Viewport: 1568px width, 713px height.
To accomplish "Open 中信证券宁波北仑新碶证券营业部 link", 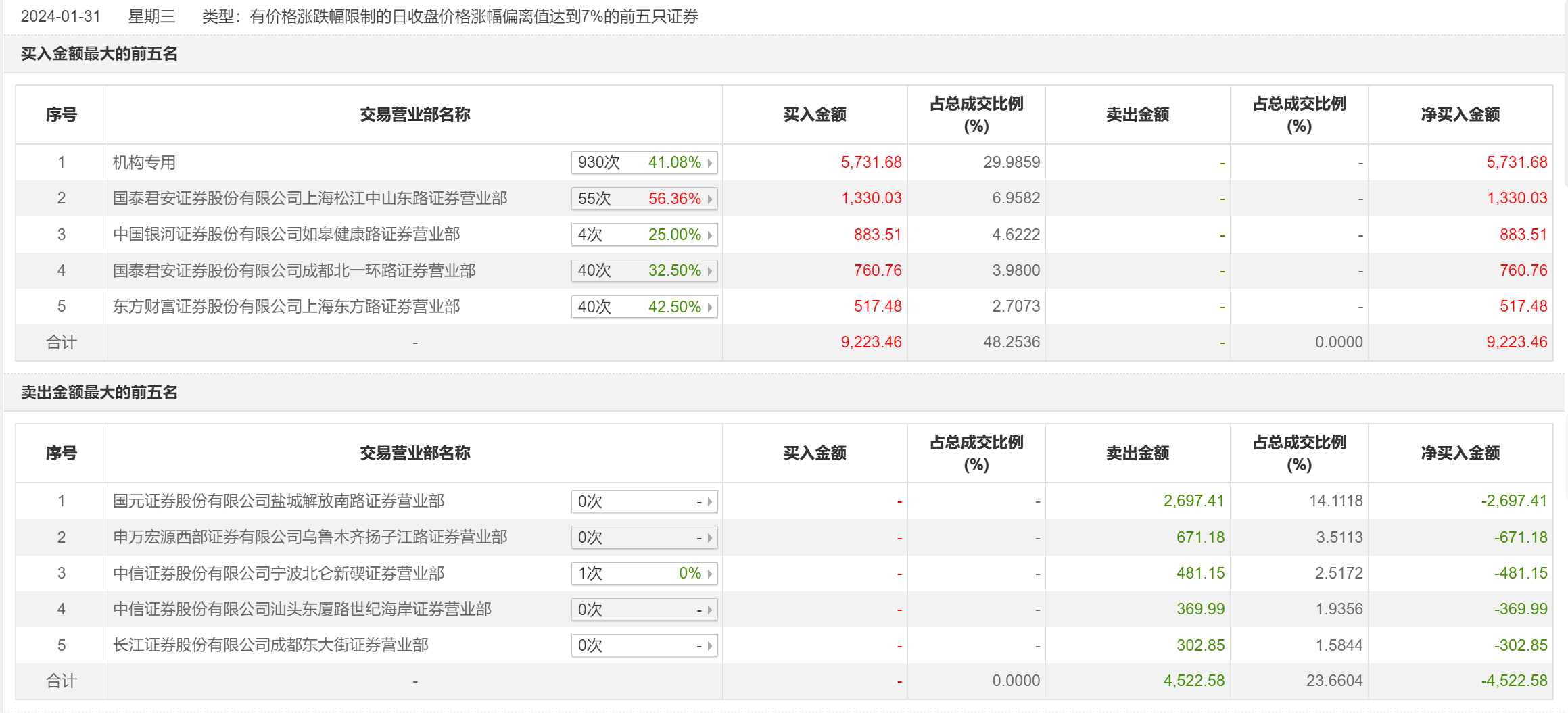I will click(x=279, y=574).
